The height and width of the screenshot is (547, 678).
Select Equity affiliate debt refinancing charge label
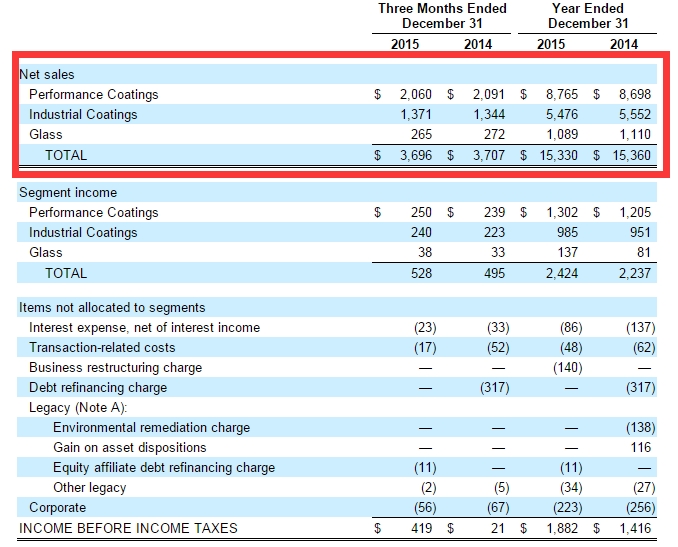163,467
